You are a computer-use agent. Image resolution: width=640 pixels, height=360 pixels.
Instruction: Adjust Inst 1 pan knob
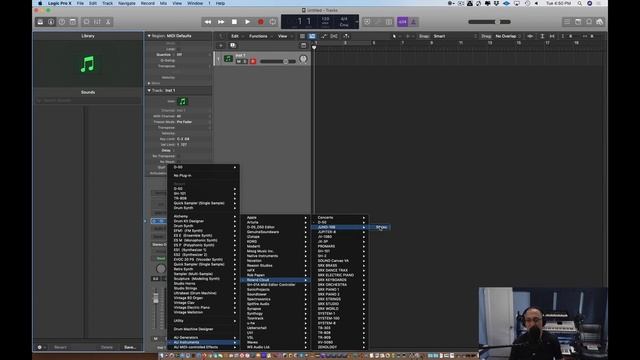303,59
